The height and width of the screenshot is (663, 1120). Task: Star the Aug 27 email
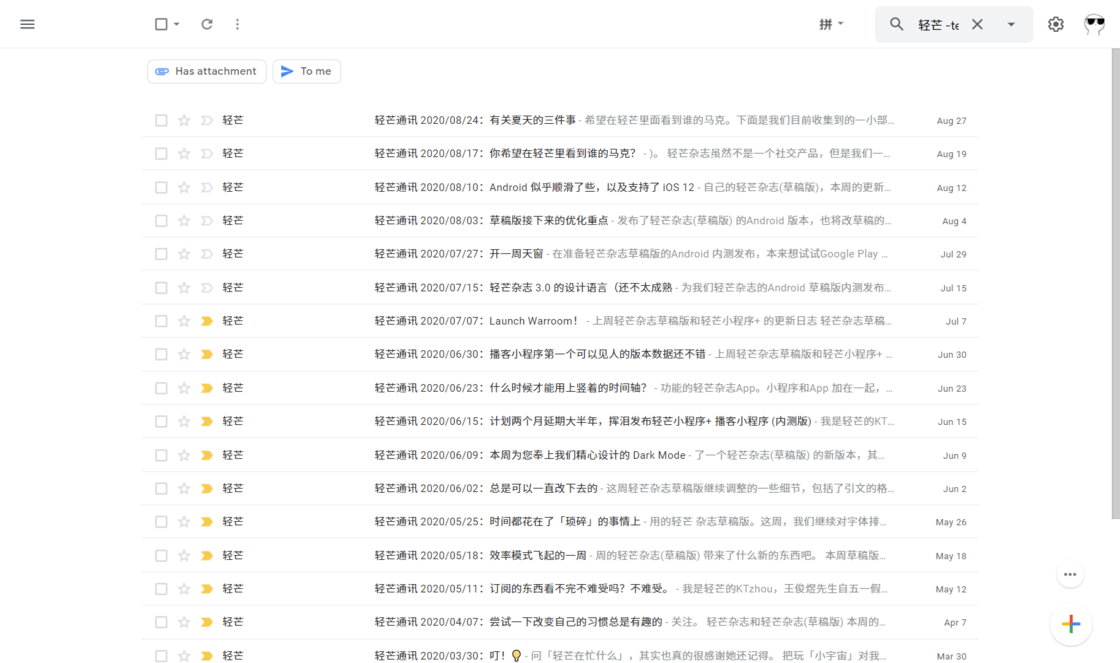click(184, 120)
